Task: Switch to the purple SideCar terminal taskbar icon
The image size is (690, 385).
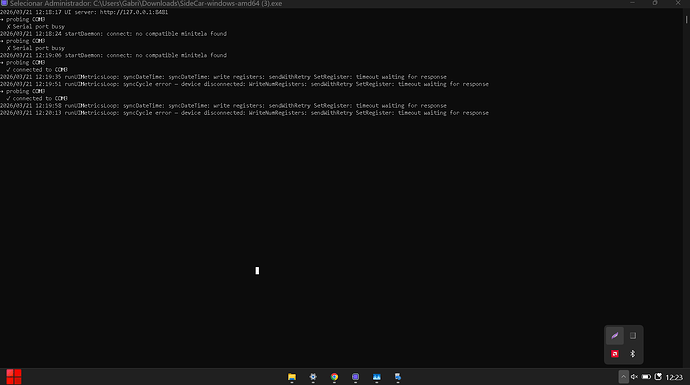Action: tap(356, 377)
